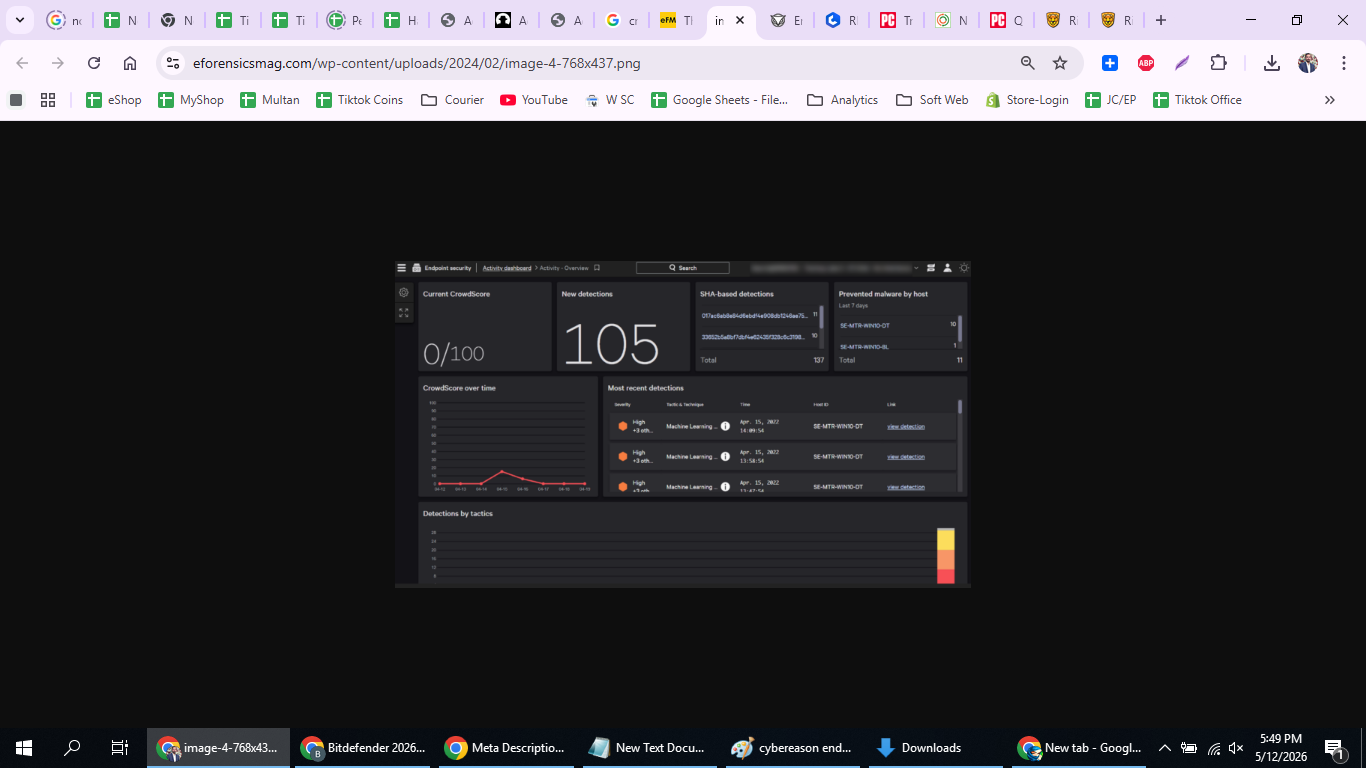The width and height of the screenshot is (1366, 768).
Task: Click the red segment of the tactics bar
Action: tap(946, 576)
